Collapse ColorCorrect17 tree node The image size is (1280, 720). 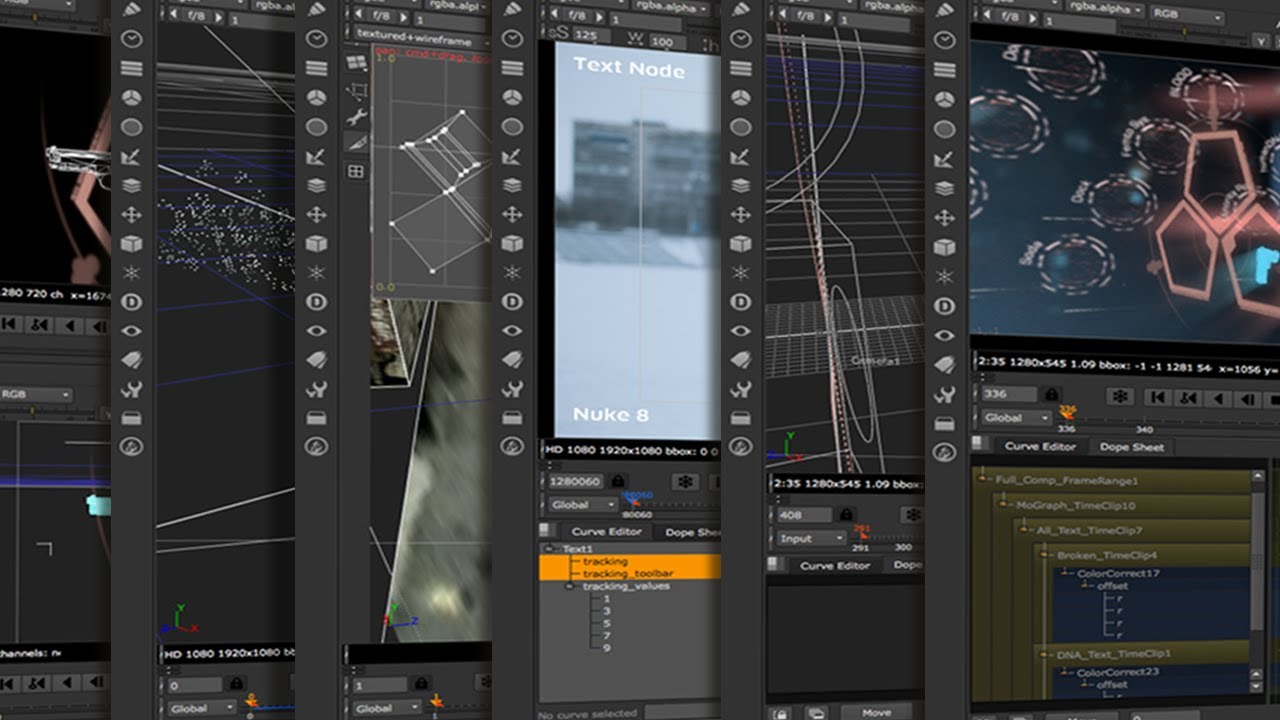1066,574
